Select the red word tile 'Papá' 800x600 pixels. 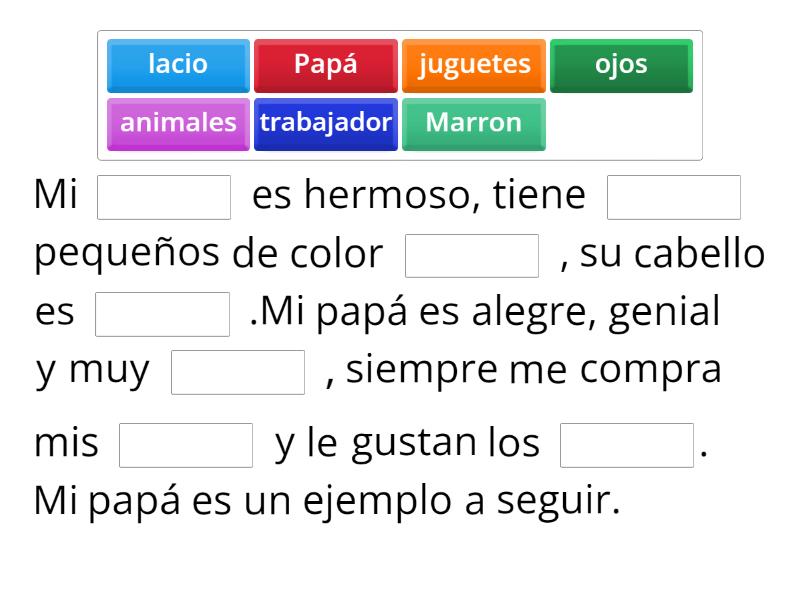click(x=324, y=65)
